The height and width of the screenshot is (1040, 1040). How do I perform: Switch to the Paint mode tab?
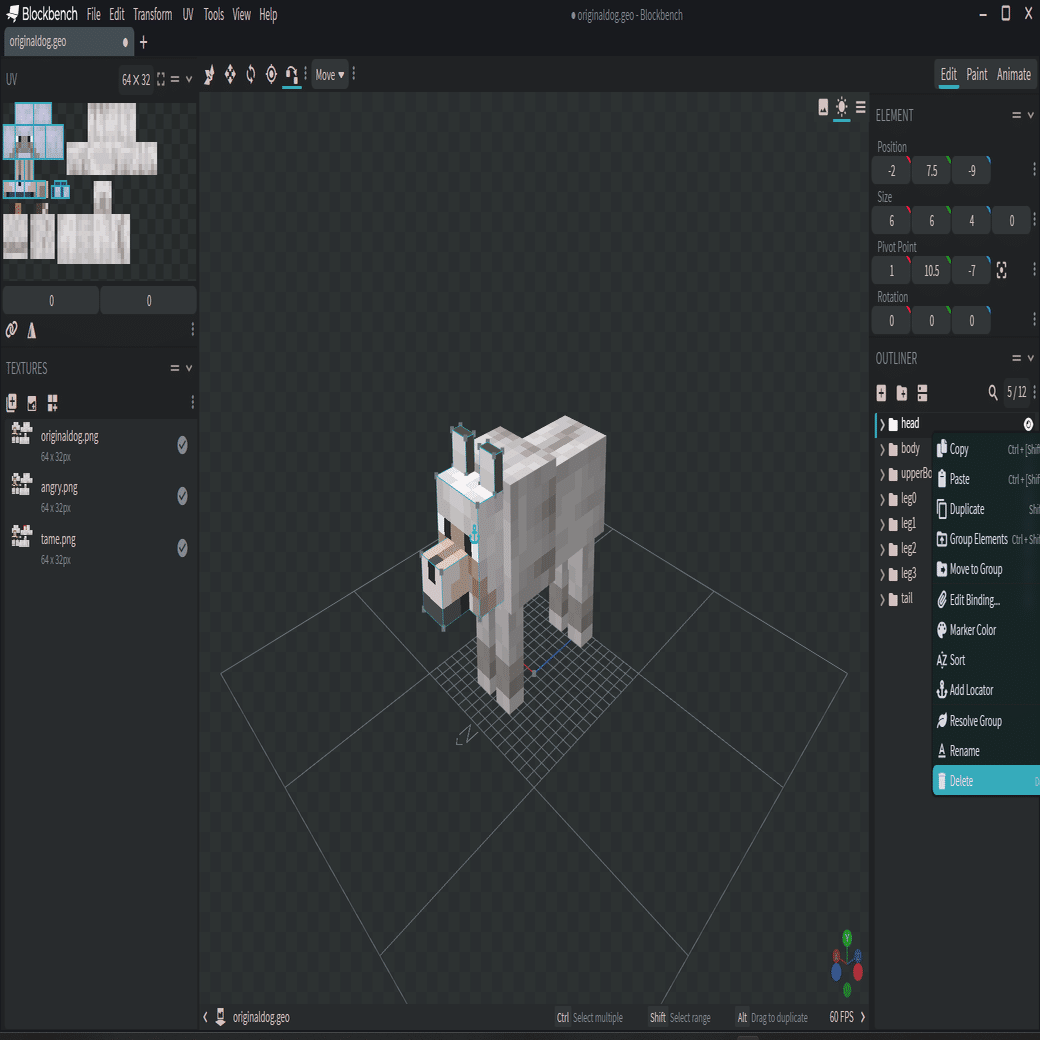(x=976, y=74)
